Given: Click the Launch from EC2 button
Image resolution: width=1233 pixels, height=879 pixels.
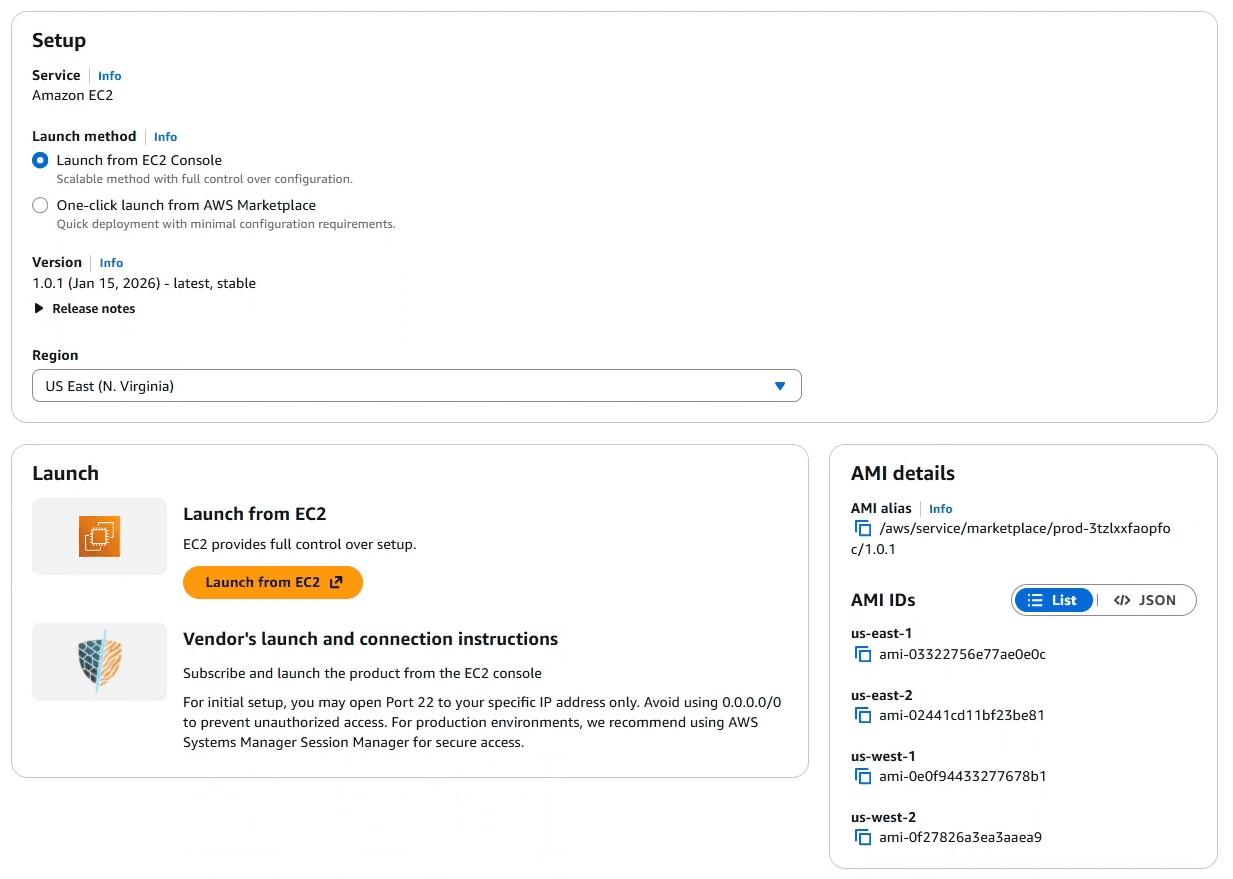Looking at the screenshot, I should [x=272, y=582].
